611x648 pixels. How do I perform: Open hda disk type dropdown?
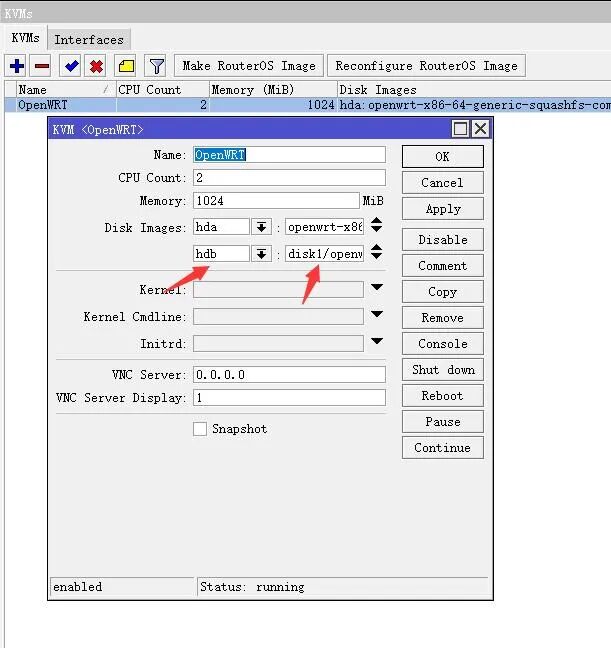point(261,227)
